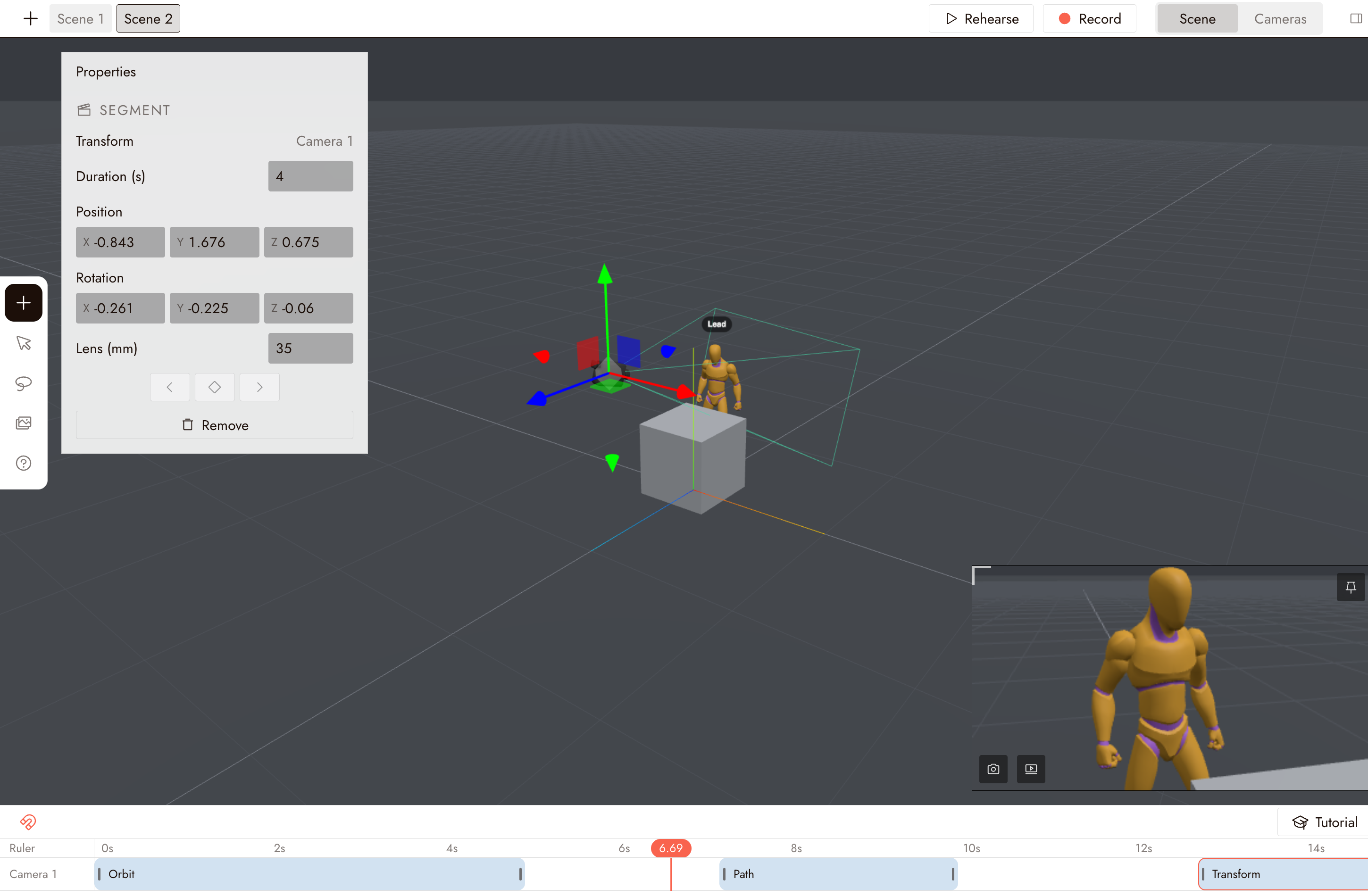Click the Camera 1 track label
The image size is (1368, 896).
[33, 874]
